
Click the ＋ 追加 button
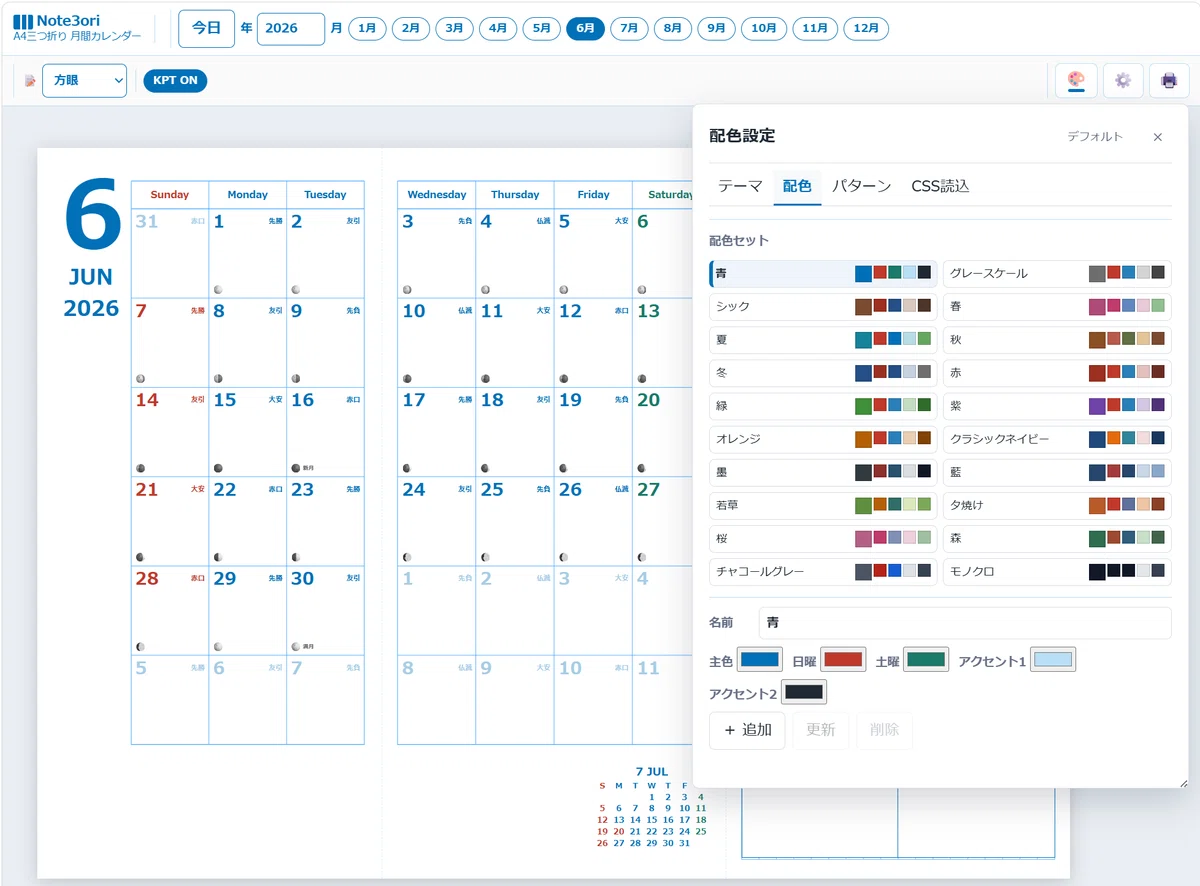(747, 730)
